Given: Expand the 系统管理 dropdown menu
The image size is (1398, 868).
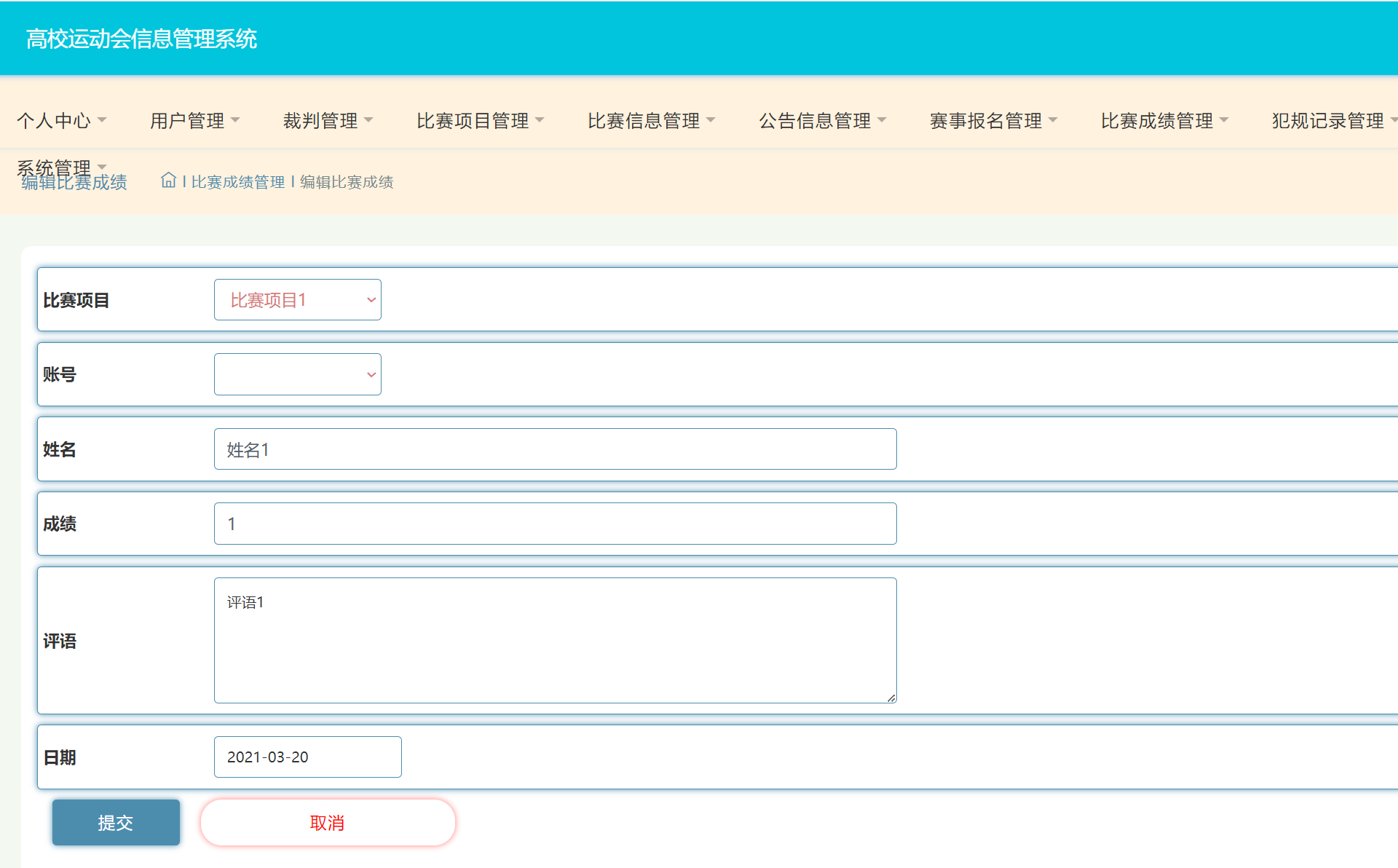Looking at the screenshot, I should [59, 166].
